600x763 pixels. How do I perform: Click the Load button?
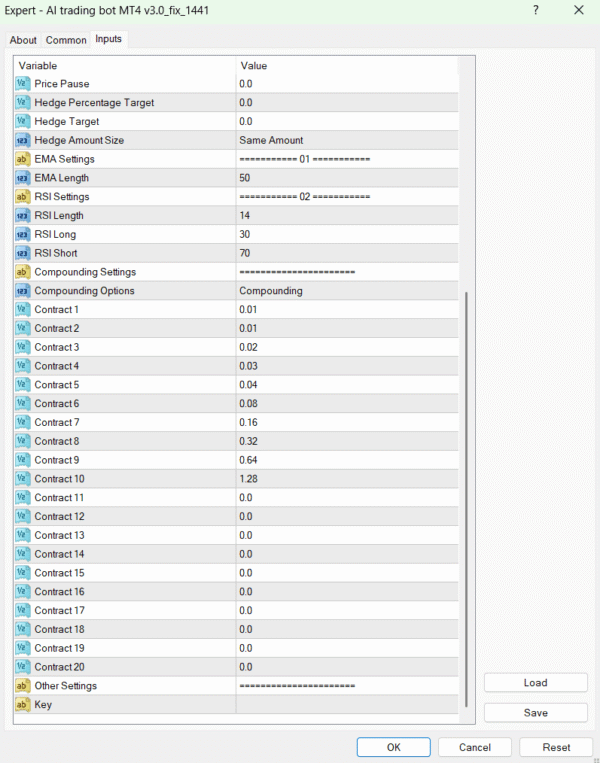[535, 683]
